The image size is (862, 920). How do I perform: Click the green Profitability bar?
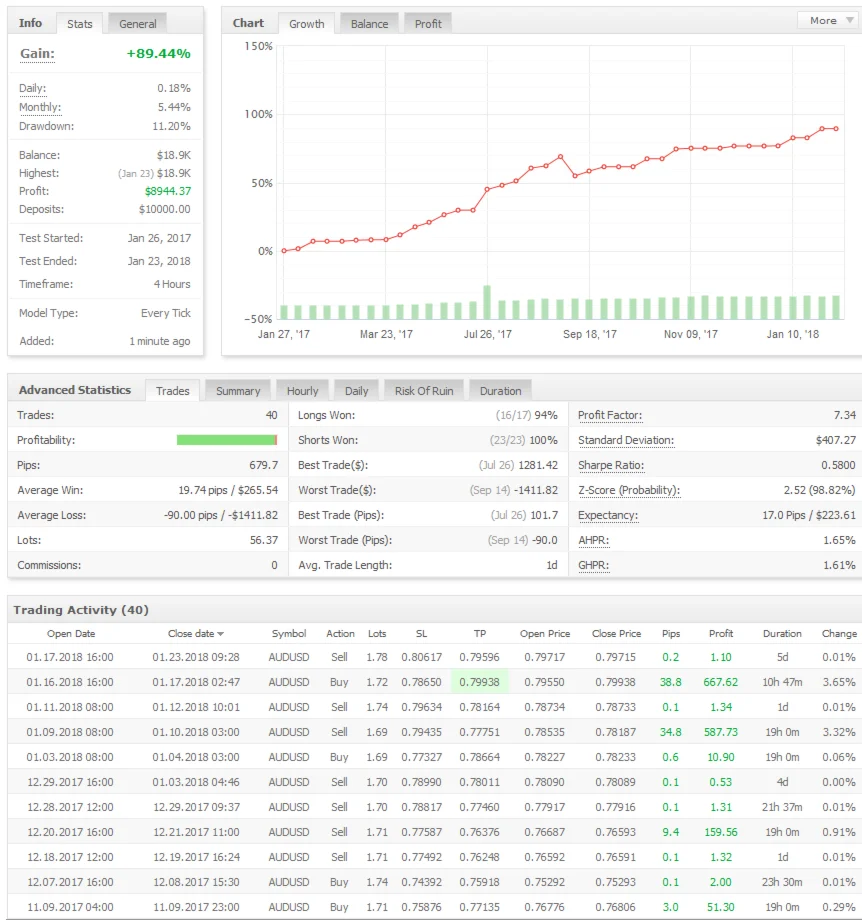[x=226, y=440]
